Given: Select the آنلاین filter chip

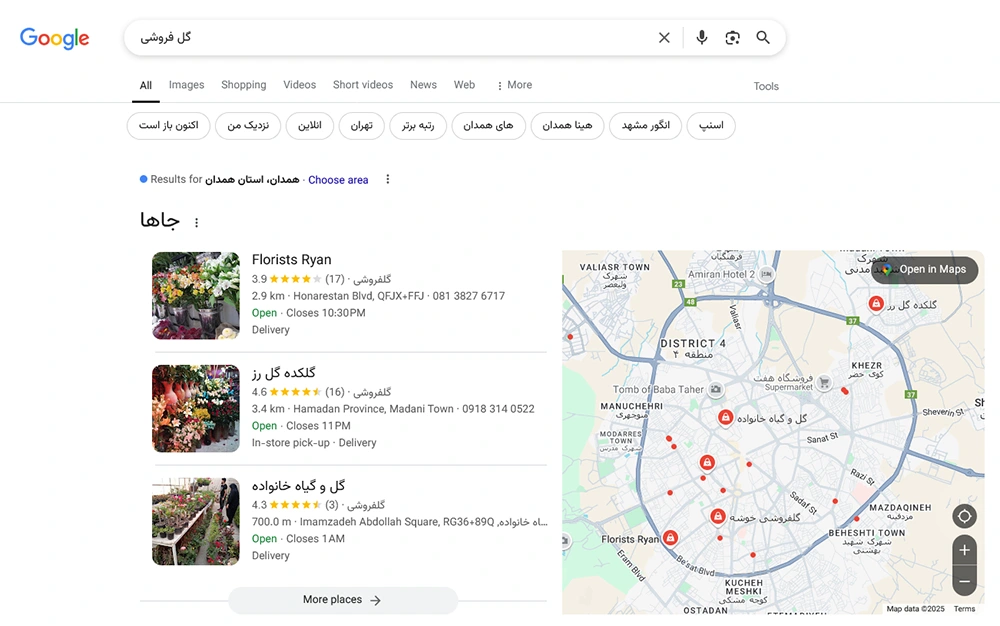Looking at the screenshot, I should [x=309, y=126].
